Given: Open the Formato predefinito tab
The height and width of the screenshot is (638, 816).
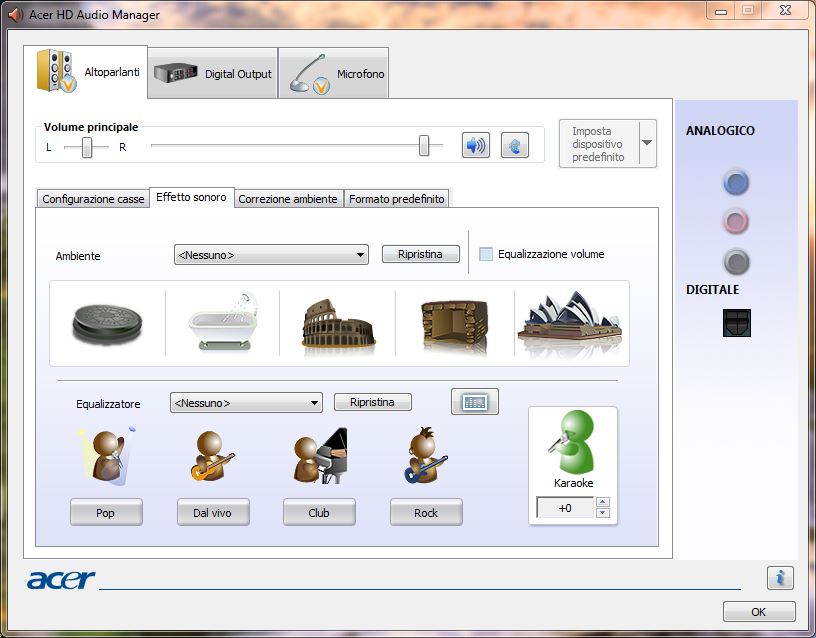Looking at the screenshot, I should click(397, 199).
